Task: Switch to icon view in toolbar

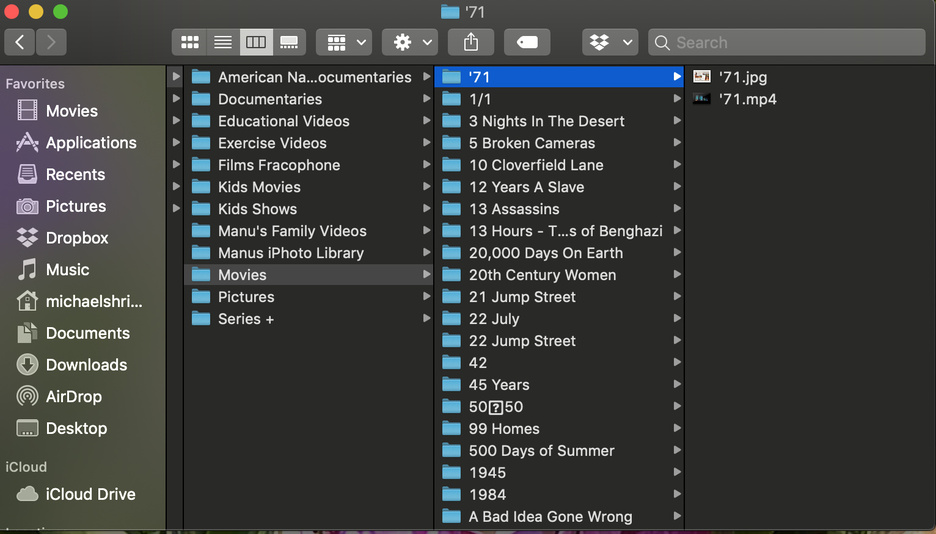Action: click(x=189, y=42)
